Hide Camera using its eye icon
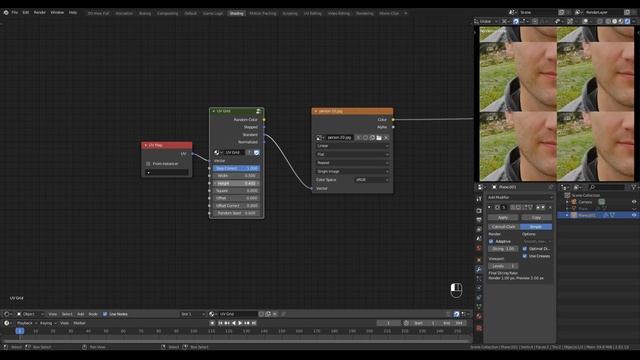 634,202
